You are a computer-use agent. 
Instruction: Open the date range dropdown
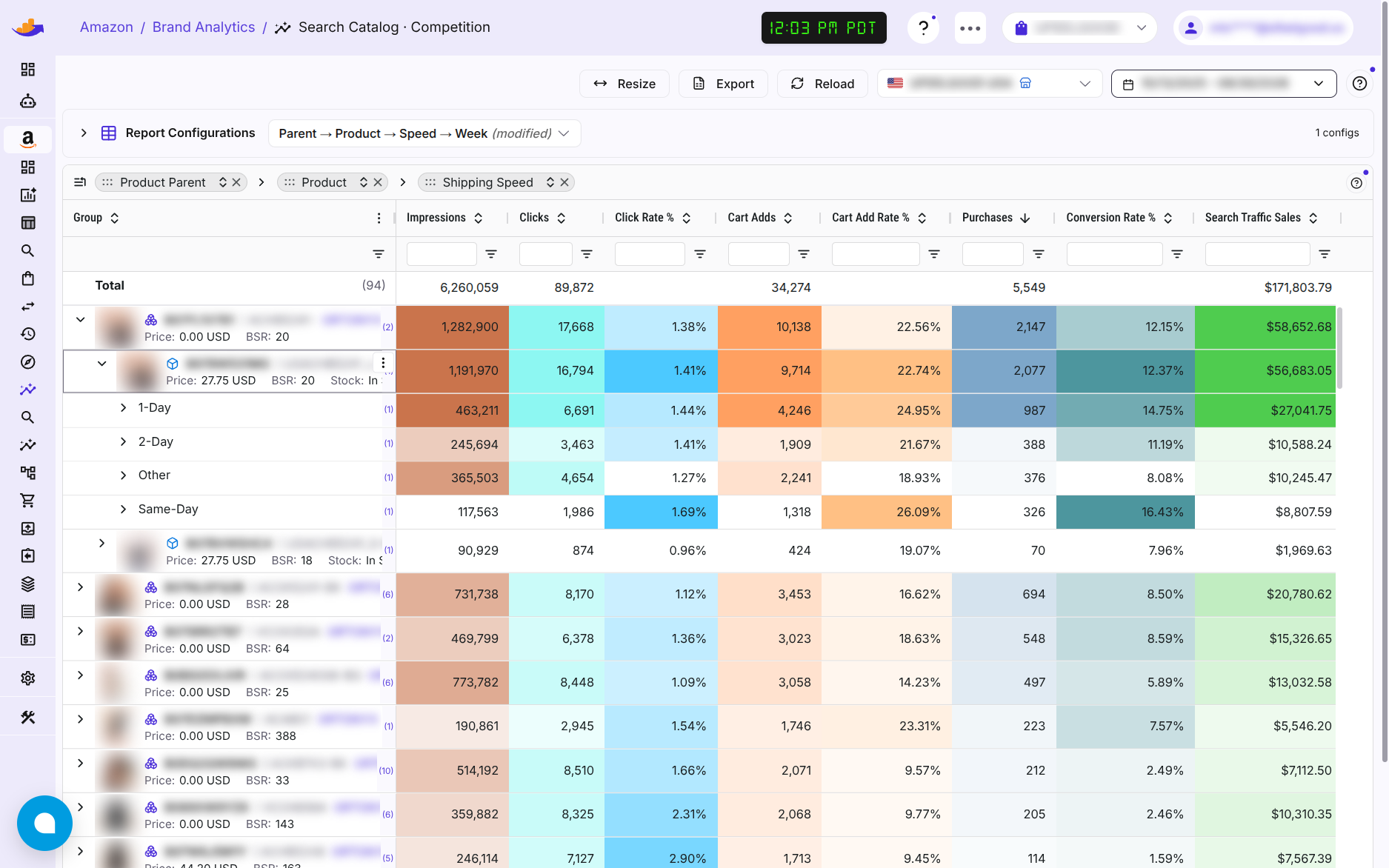click(x=1224, y=84)
